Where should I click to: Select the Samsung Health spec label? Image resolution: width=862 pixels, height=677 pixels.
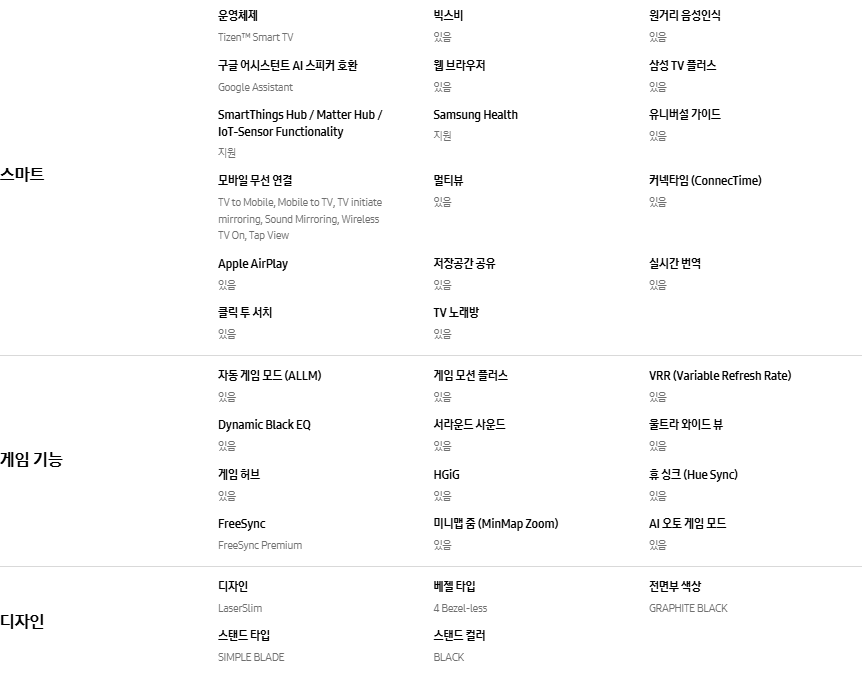coord(476,115)
